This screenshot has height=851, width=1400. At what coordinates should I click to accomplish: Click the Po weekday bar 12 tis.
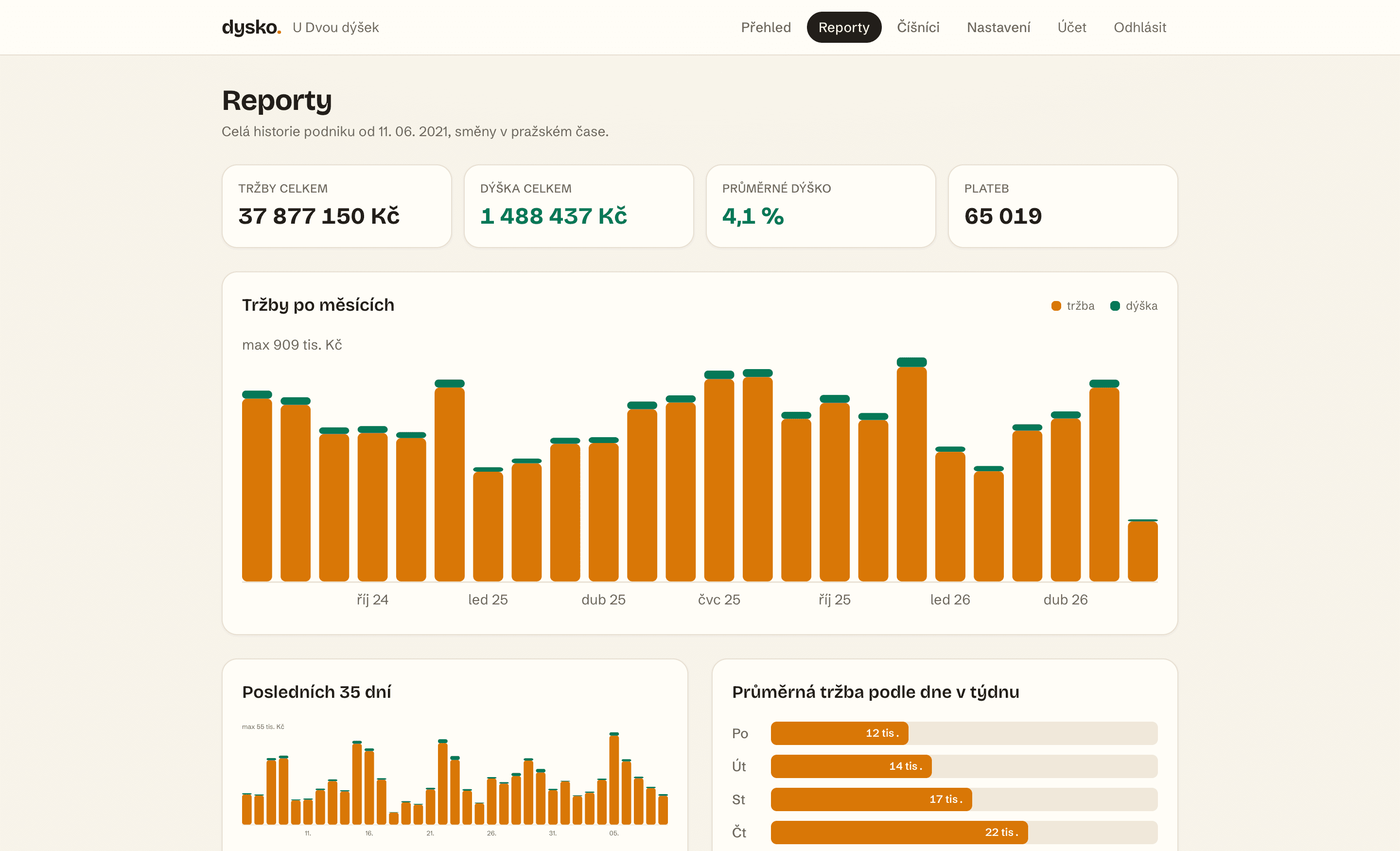(x=839, y=733)
